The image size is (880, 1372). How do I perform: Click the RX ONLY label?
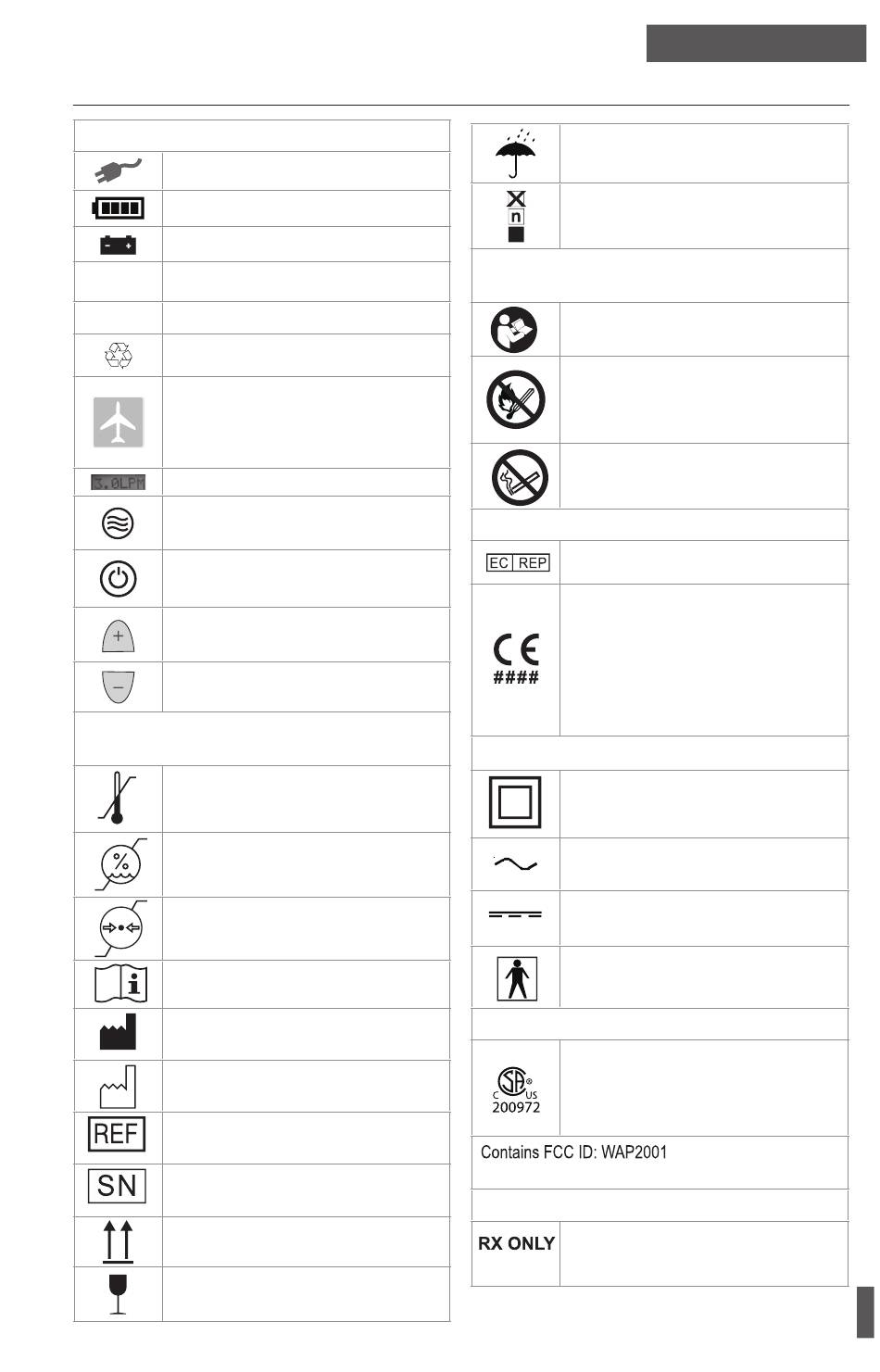click(516, 1243)
